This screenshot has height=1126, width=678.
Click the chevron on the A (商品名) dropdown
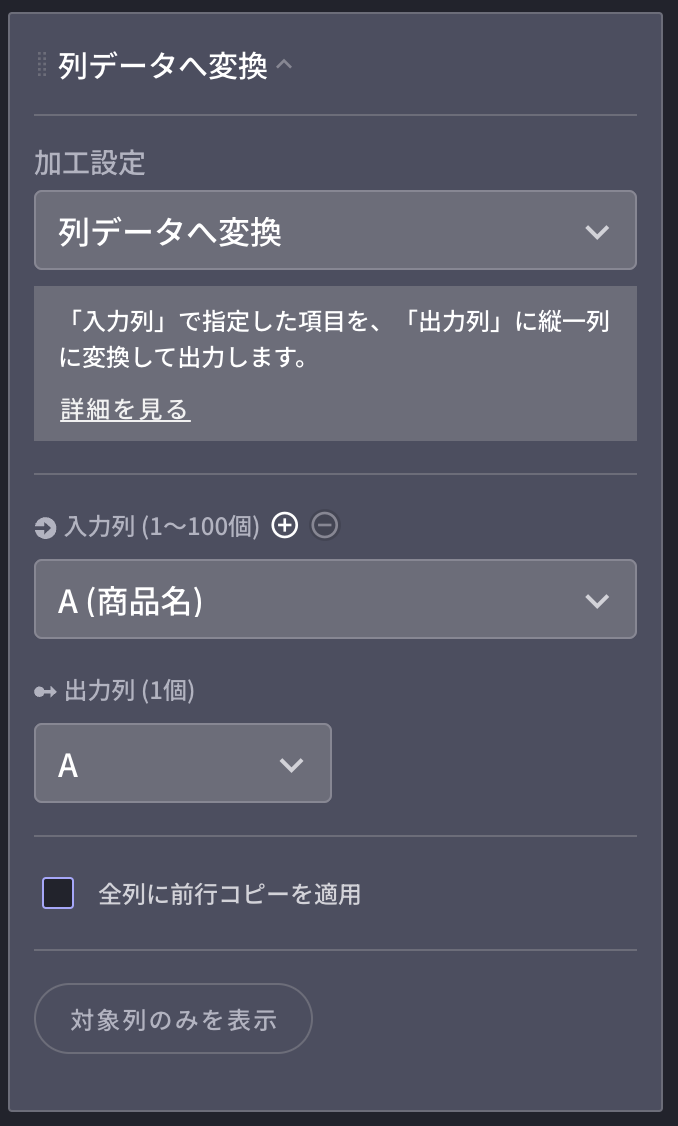tap(597, 599)
